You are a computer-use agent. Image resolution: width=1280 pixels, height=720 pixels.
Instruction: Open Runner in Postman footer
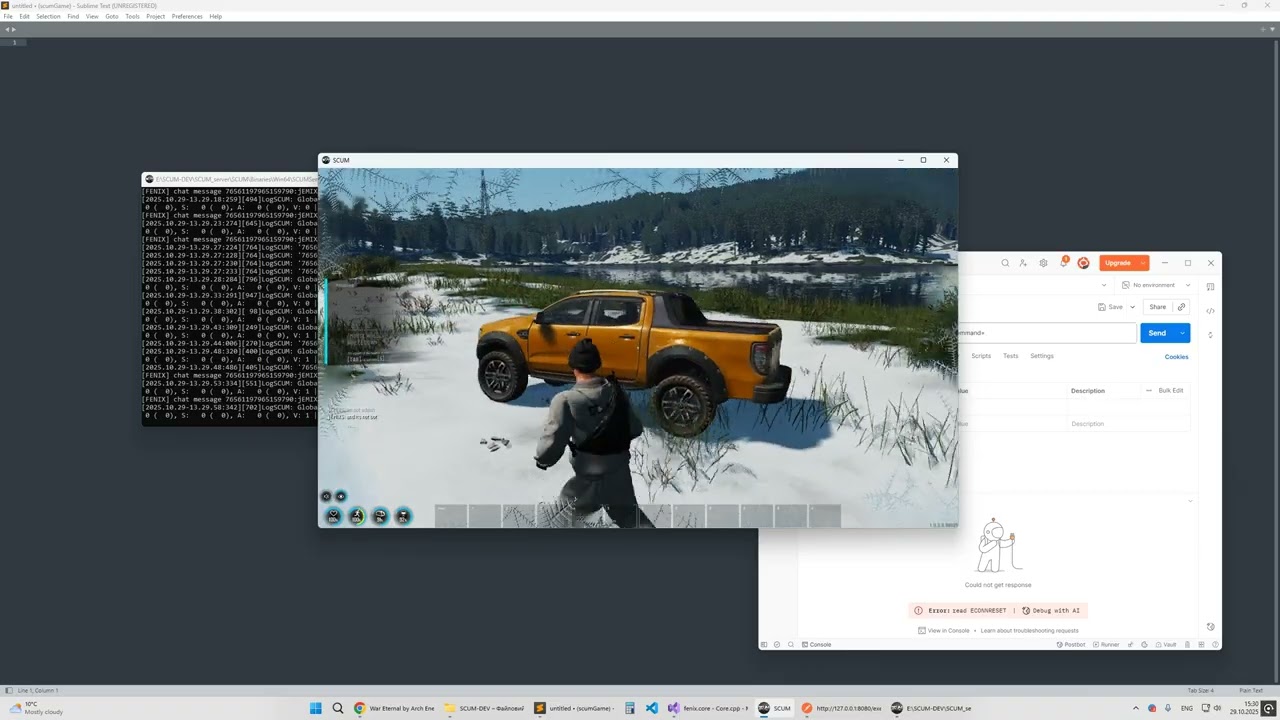point(1106,645)
